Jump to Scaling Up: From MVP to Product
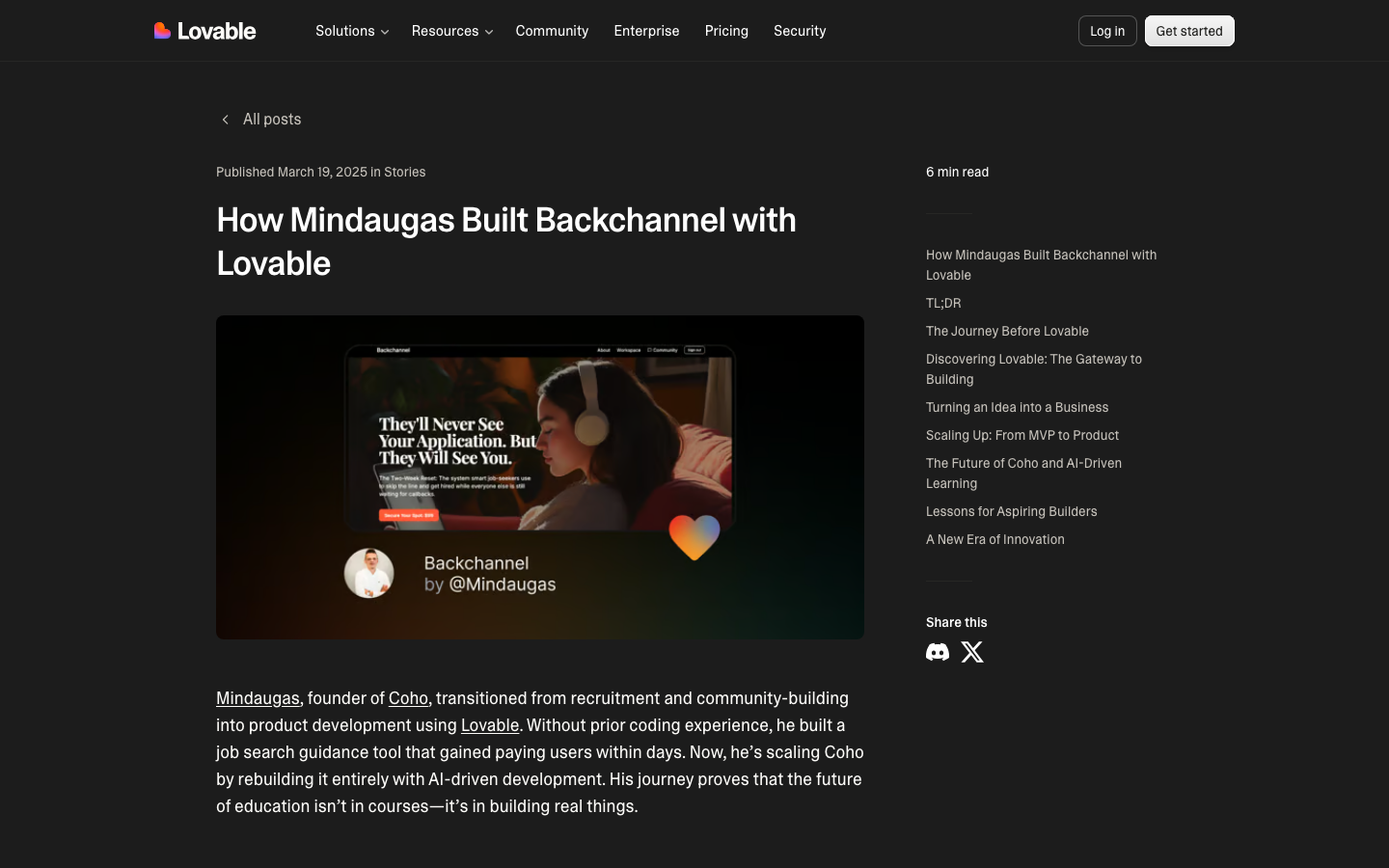The height and width of the screenshot is (868, 1389). pos(1022,435)
